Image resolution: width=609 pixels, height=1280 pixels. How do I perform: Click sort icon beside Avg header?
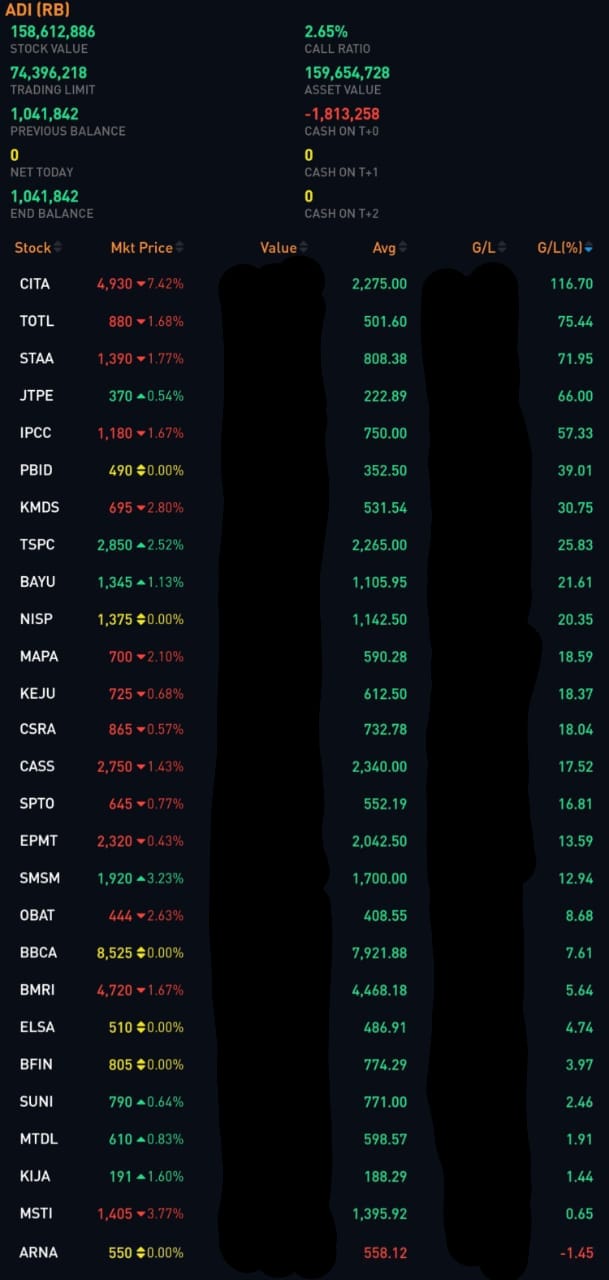(x=402, y=247)
